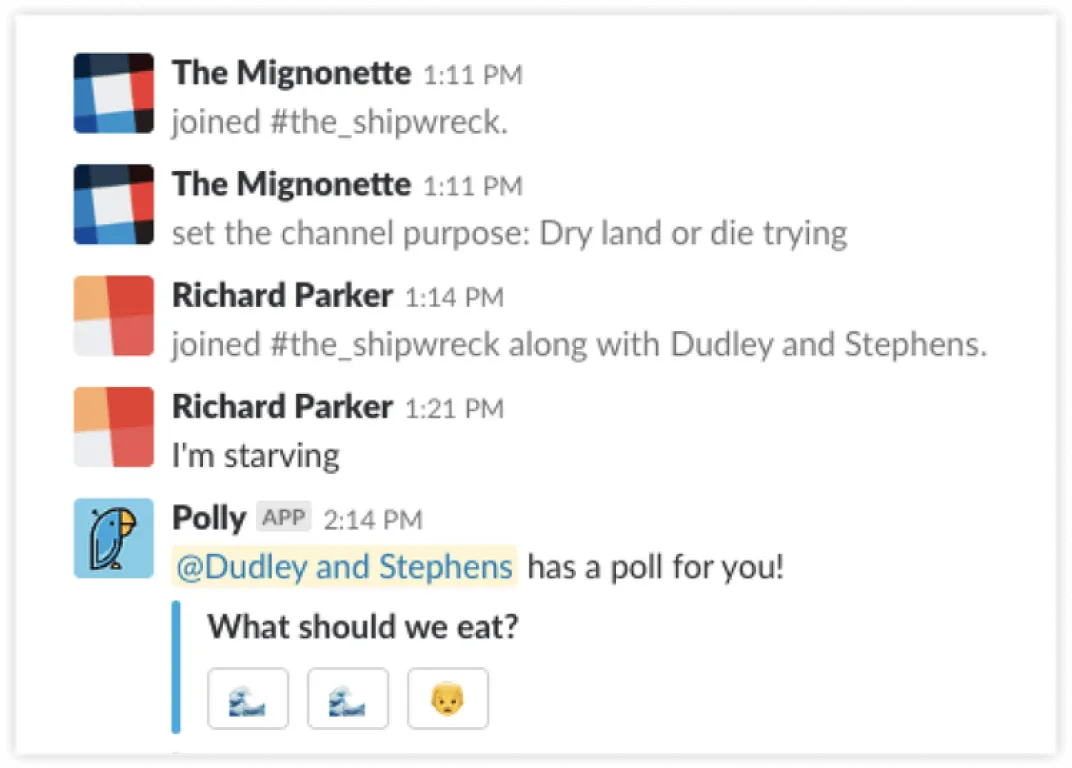This screenshot has width=1072, height=768.
Task: Click the 2:14 PM timestamp on Polly's message
Action: [x=373, y=519]
